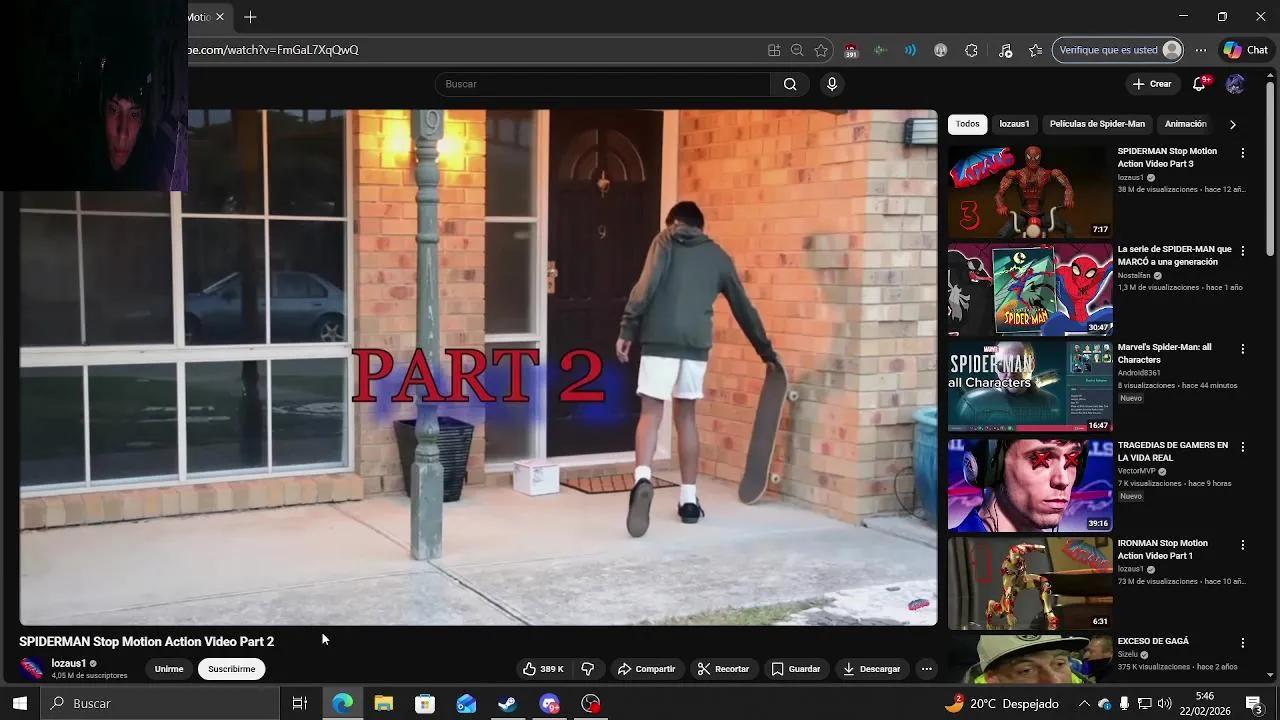1280x720 pixels.
Task: Select the Todos filter chip
Action: [967, 124]
